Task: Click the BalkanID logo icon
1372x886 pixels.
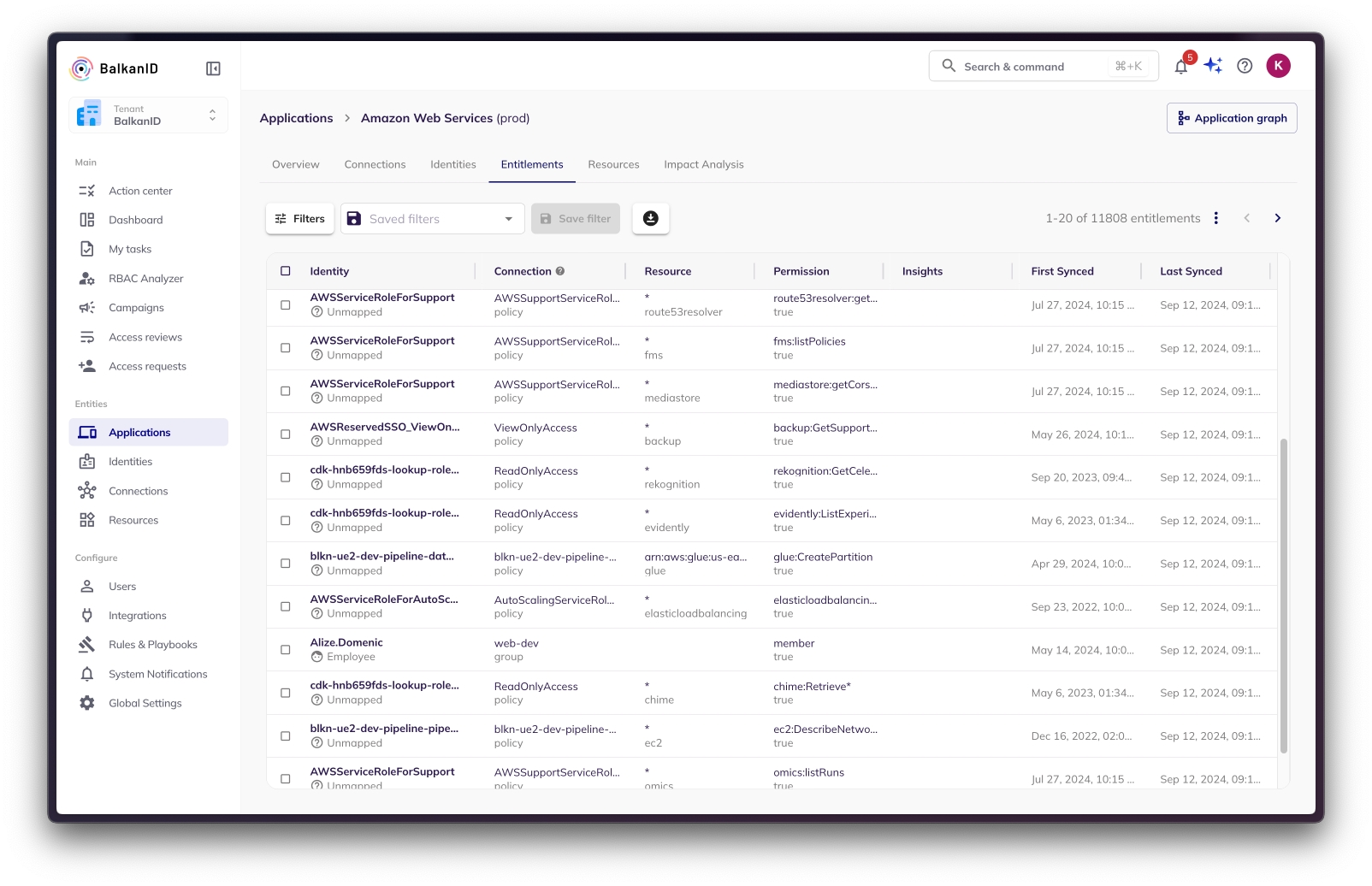Action: pyautogui.click(x=81, y=68)
